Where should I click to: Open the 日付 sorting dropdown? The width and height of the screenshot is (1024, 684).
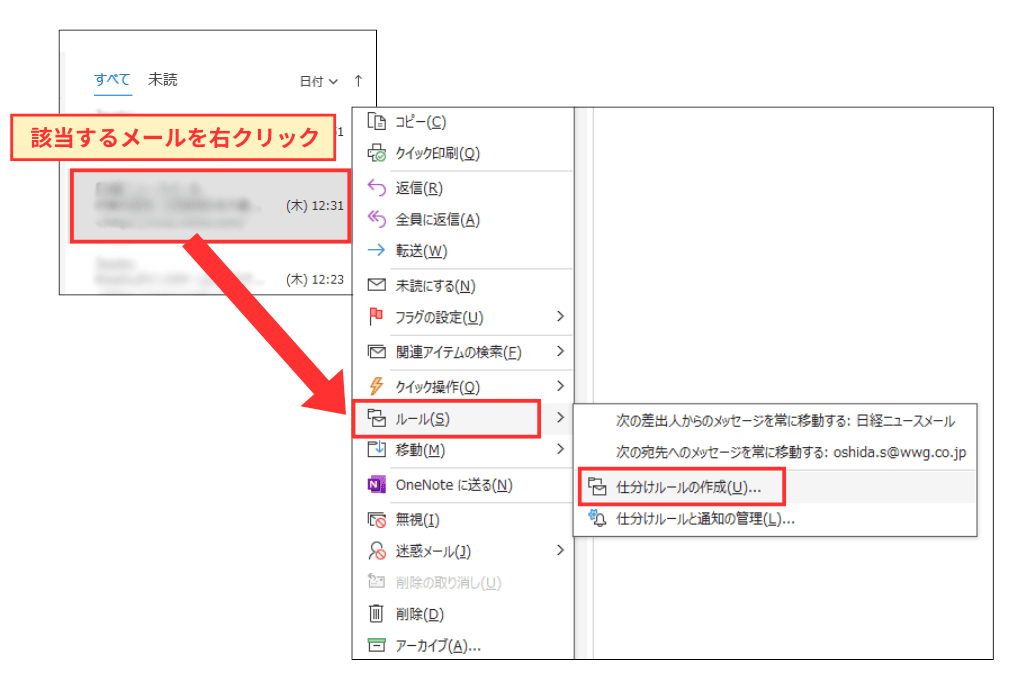pyautogui.click(x=318, y=80)
